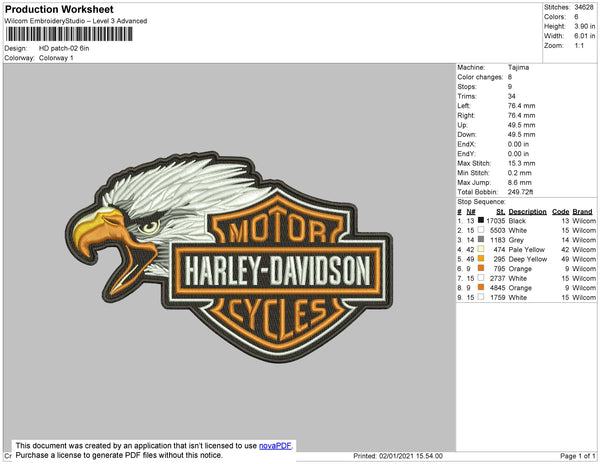Viewport: 600px width, 464px height.
Task: Click the Stitches value '34628'
Action: [x=584, y=7]
